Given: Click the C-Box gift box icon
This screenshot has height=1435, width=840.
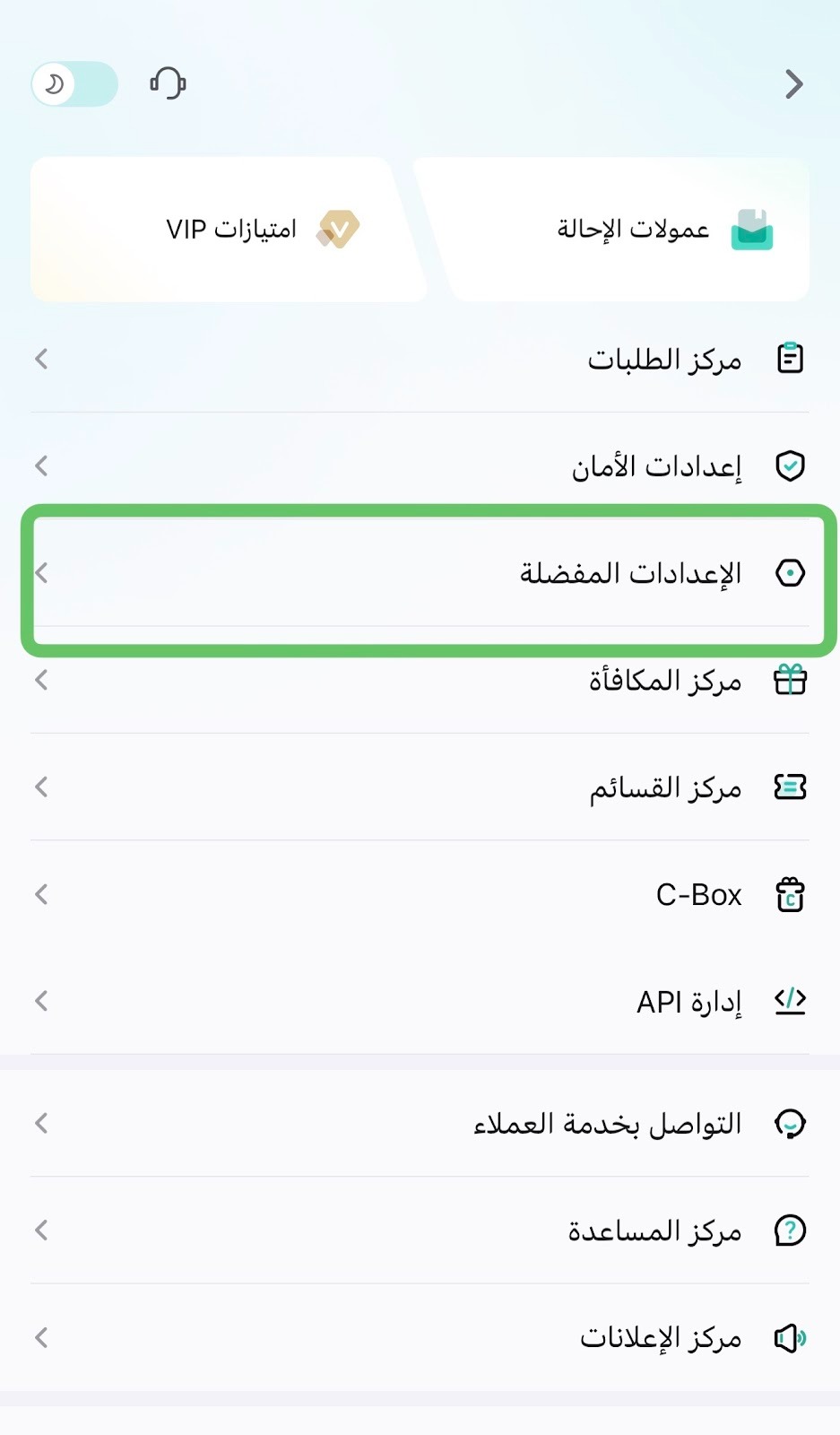Looking at the screenshot, I should [x=790, y=894].
